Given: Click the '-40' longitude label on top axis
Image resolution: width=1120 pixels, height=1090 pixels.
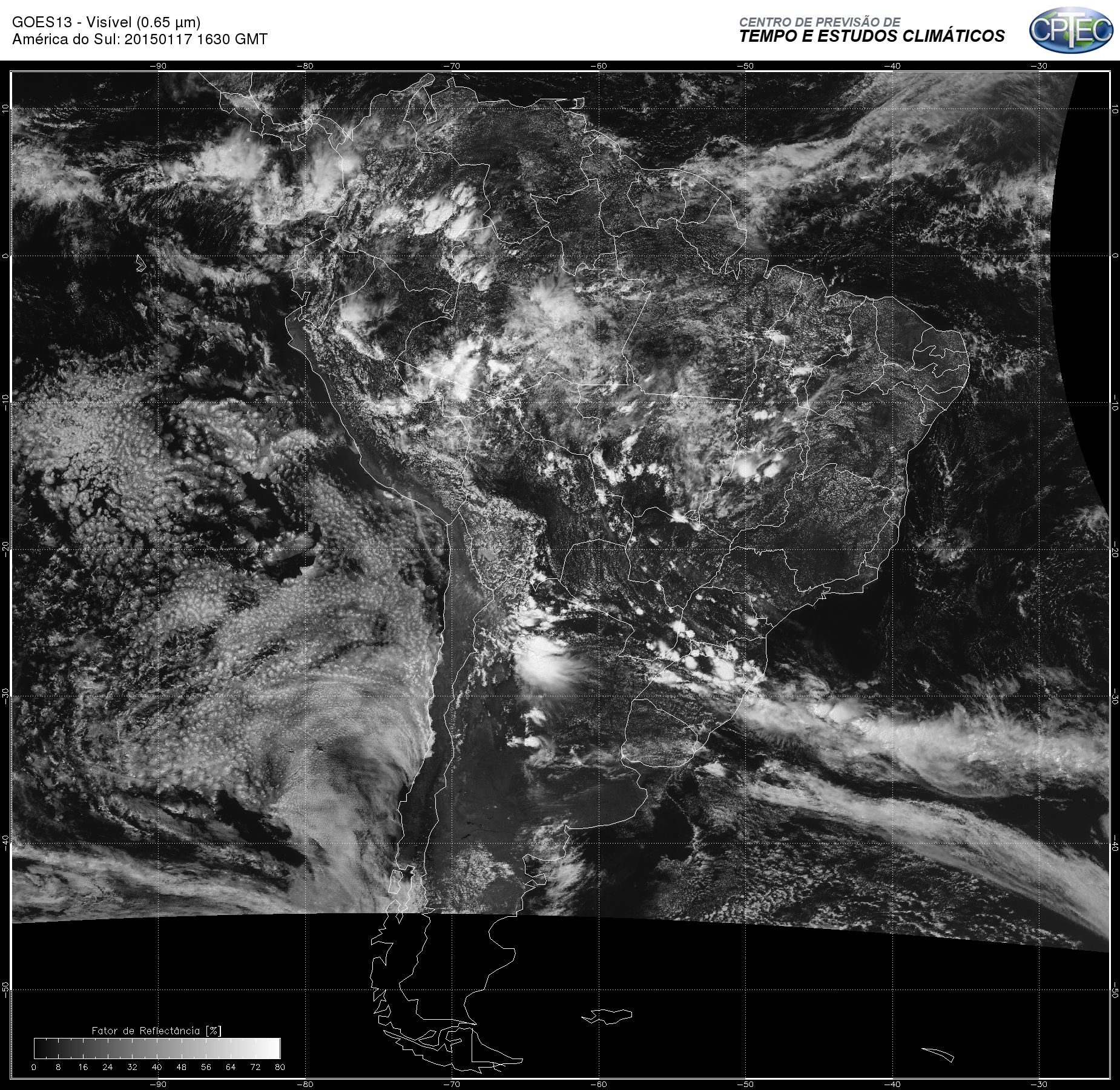Looking at the screenshot, I should pos(892,66).
